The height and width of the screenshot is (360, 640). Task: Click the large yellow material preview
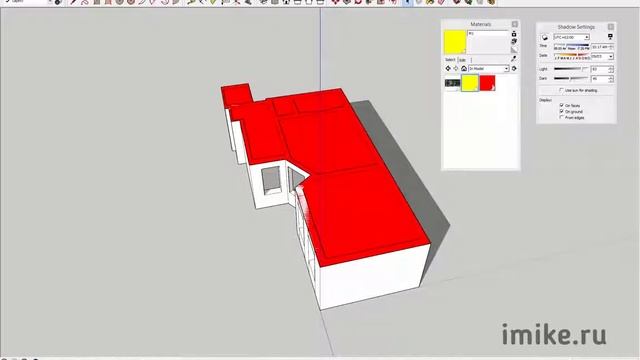click(x=455, y=42)
